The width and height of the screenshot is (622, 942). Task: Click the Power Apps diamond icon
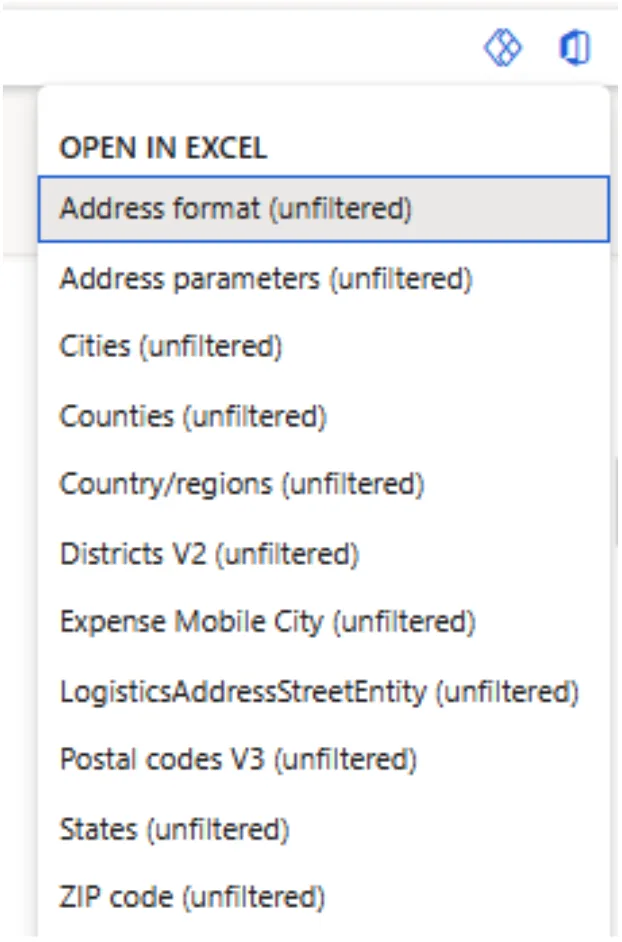click(502, 47)
